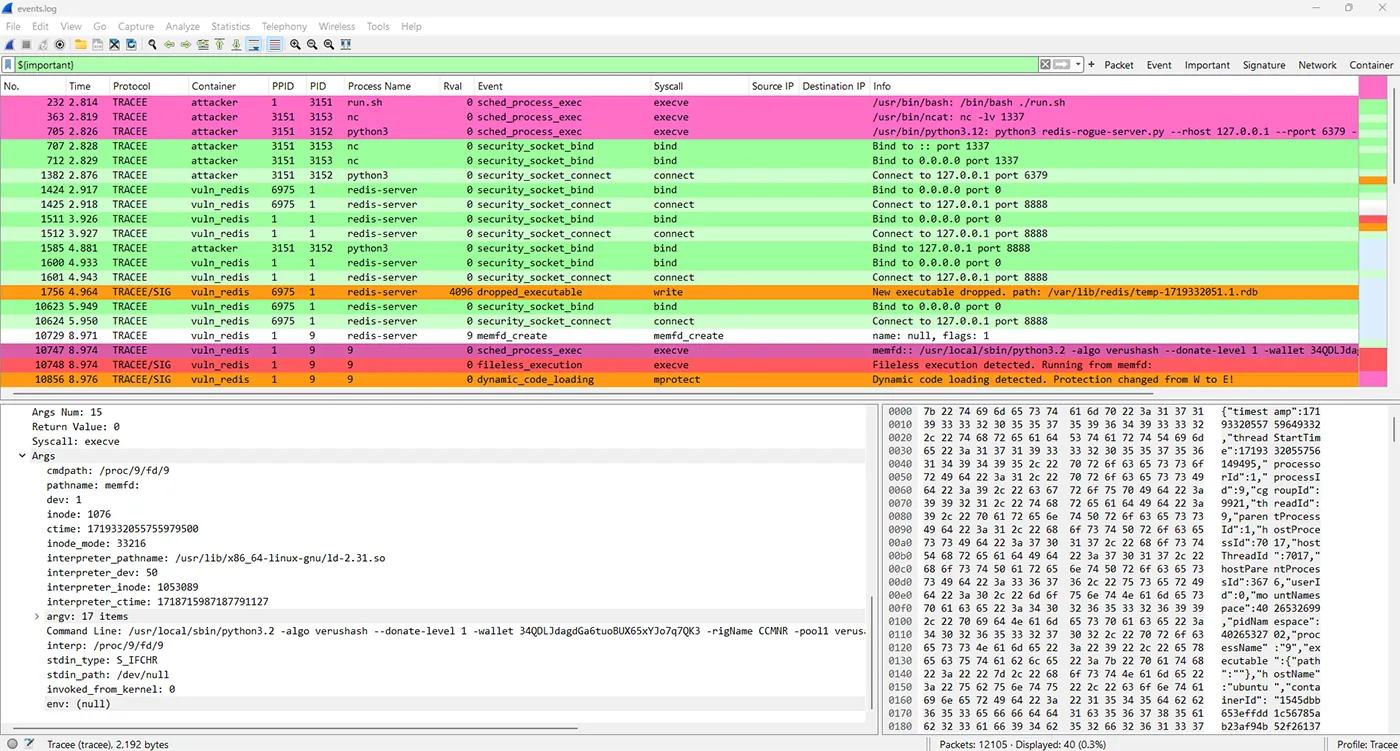Click the capture options gear icon

(x=60, y=45)
